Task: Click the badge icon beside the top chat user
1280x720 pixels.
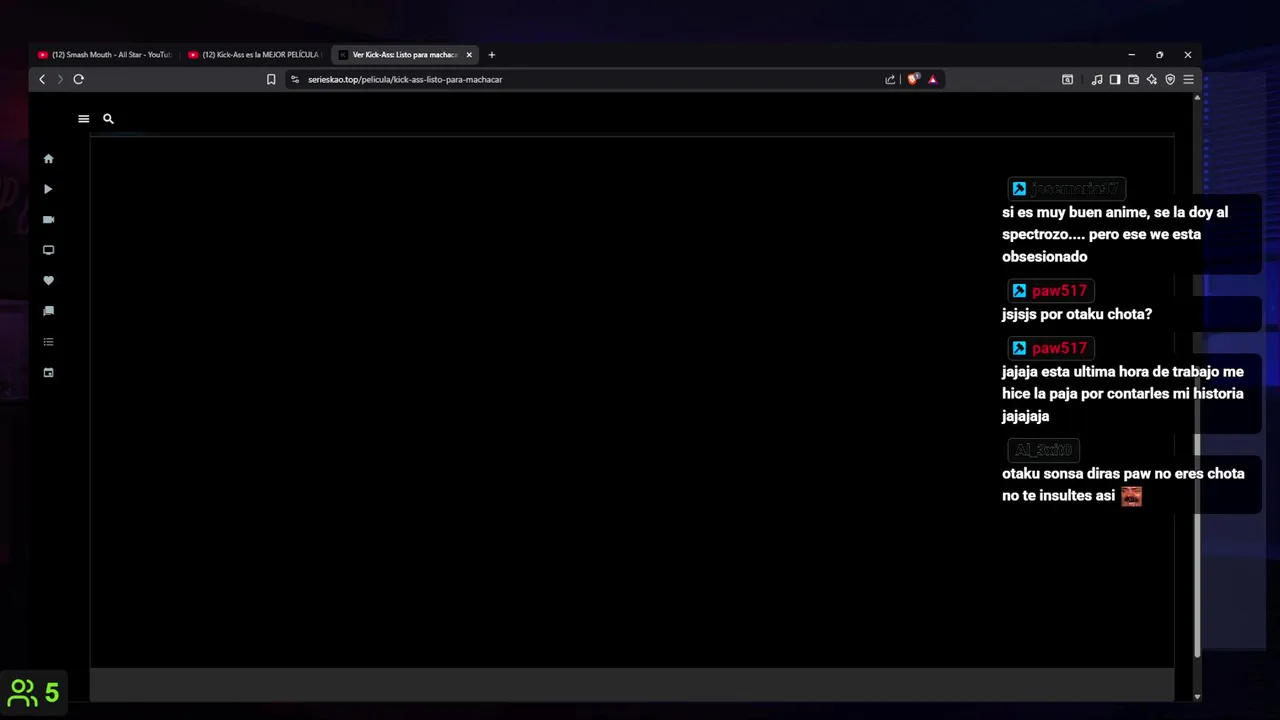Action: [x=1019, y=189]
